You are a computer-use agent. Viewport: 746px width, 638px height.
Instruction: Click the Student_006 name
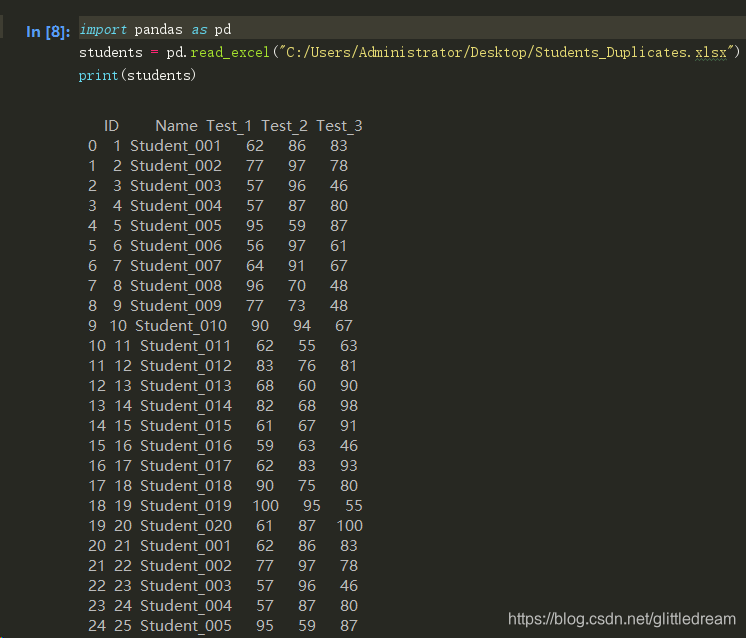176,245
